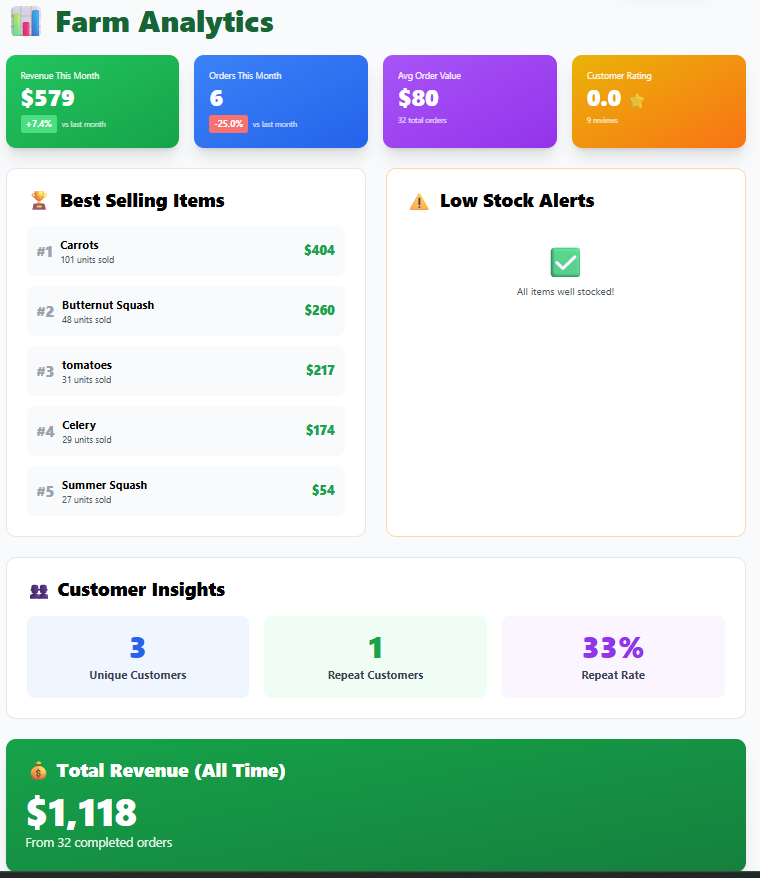The image size is (760, 878).
Task: Click the +7.4% change badge
Action: click(x=39, y=124)
